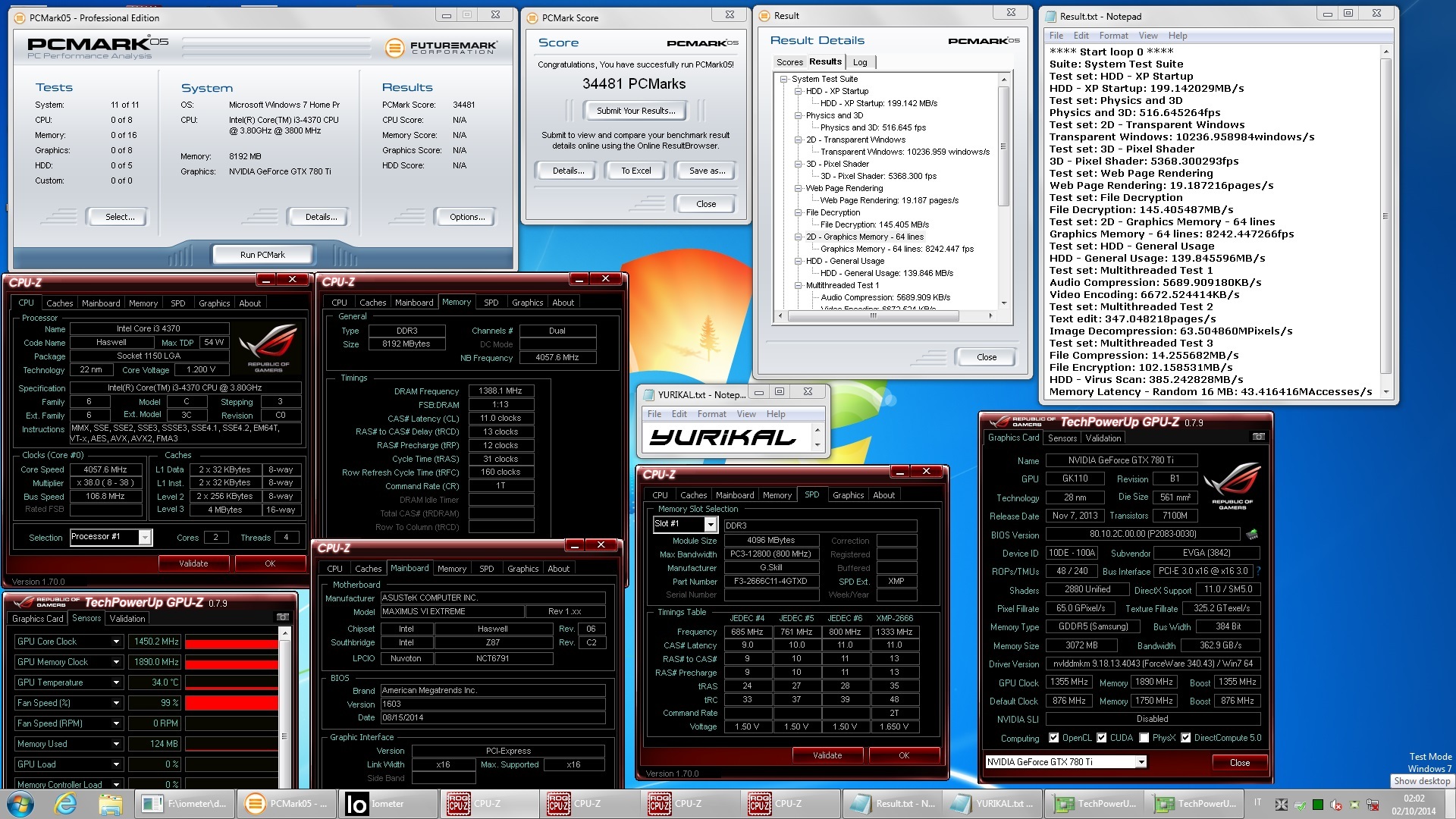Click the Select... button under Tests
Screen dimensions: 1456x819
pos(120,217)
